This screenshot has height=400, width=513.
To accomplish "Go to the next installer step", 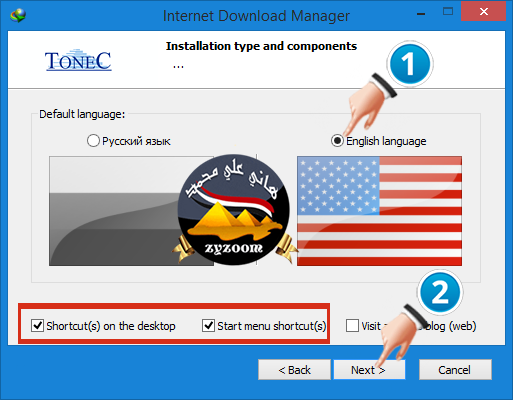I will click(369, 369).
